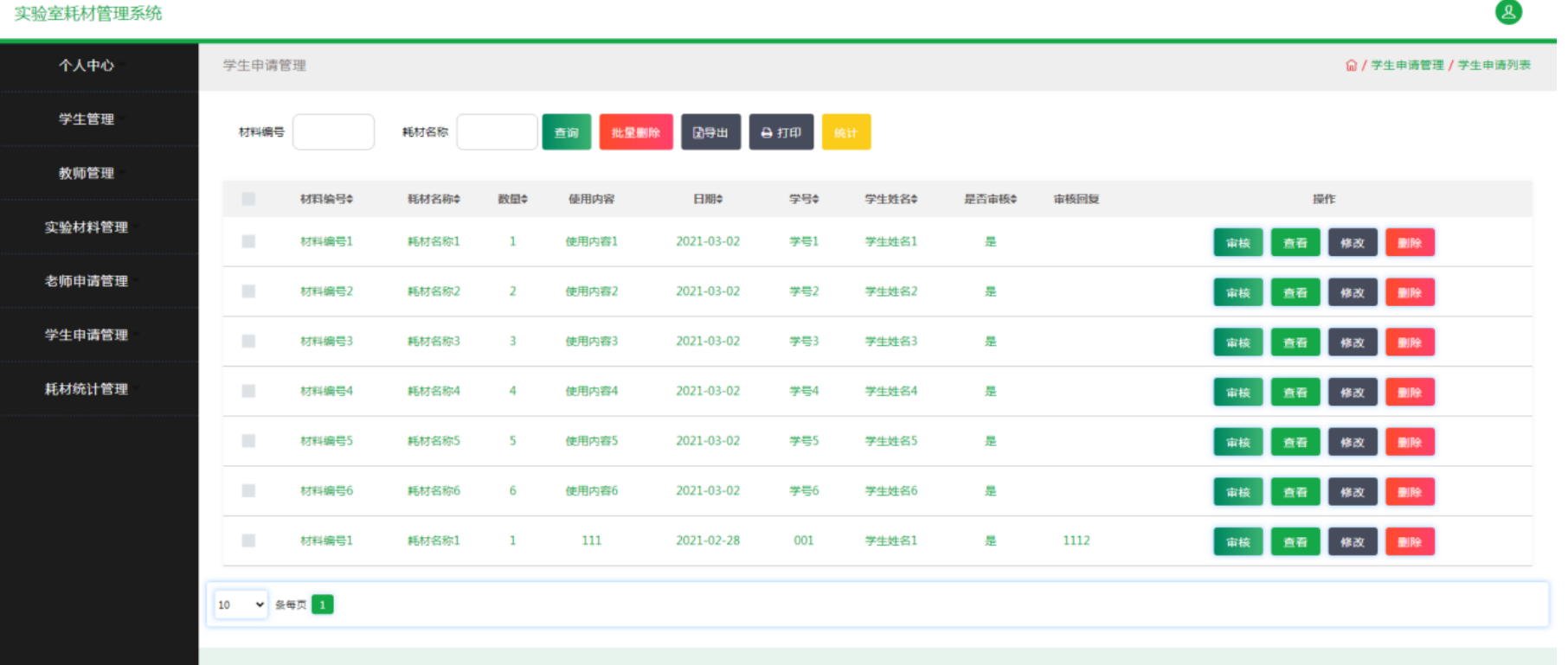This screenshot has width=1568, height=665.
Task: Sort the table by 材料编号 column
Action: 326,199
